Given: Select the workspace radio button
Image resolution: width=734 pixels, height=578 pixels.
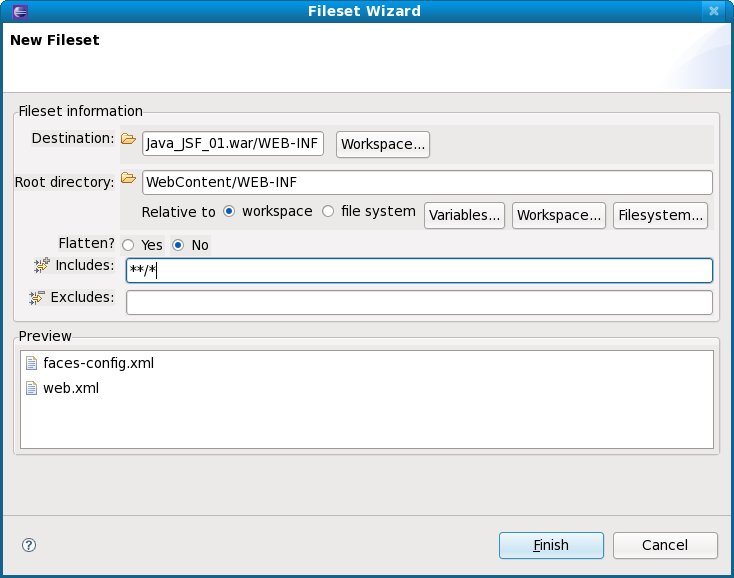Looking at the screenshot, I should click(230, 212).
